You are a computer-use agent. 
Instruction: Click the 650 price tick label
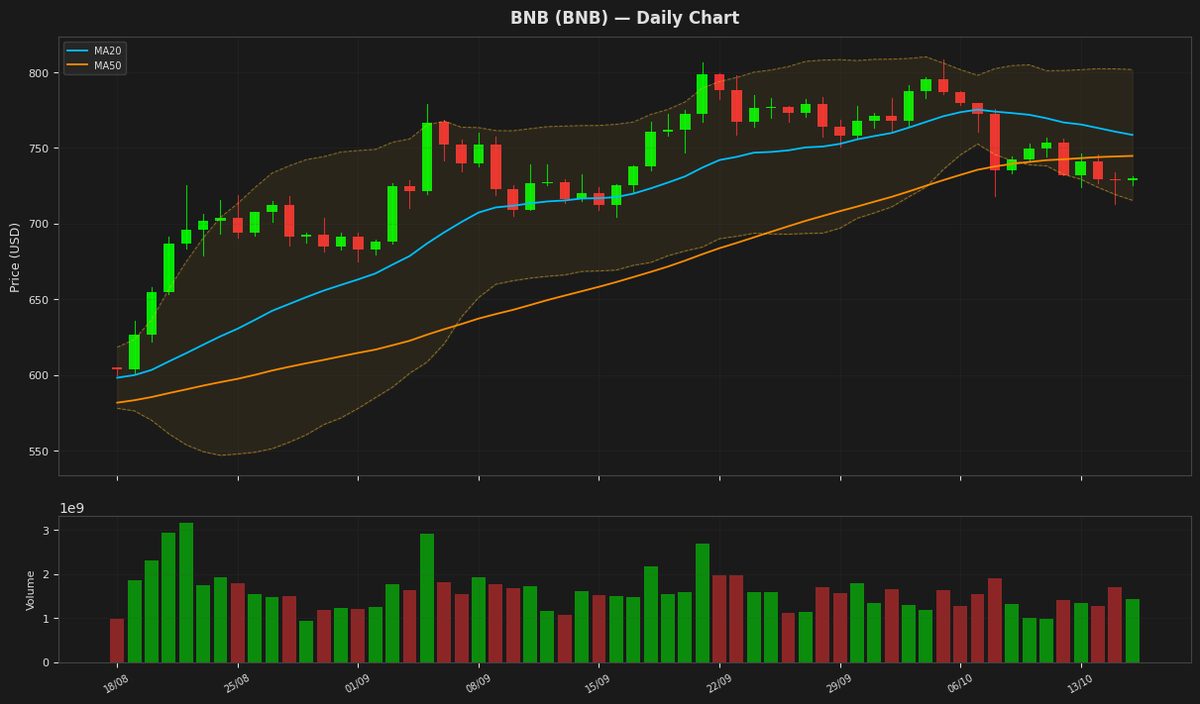(39, 300)
